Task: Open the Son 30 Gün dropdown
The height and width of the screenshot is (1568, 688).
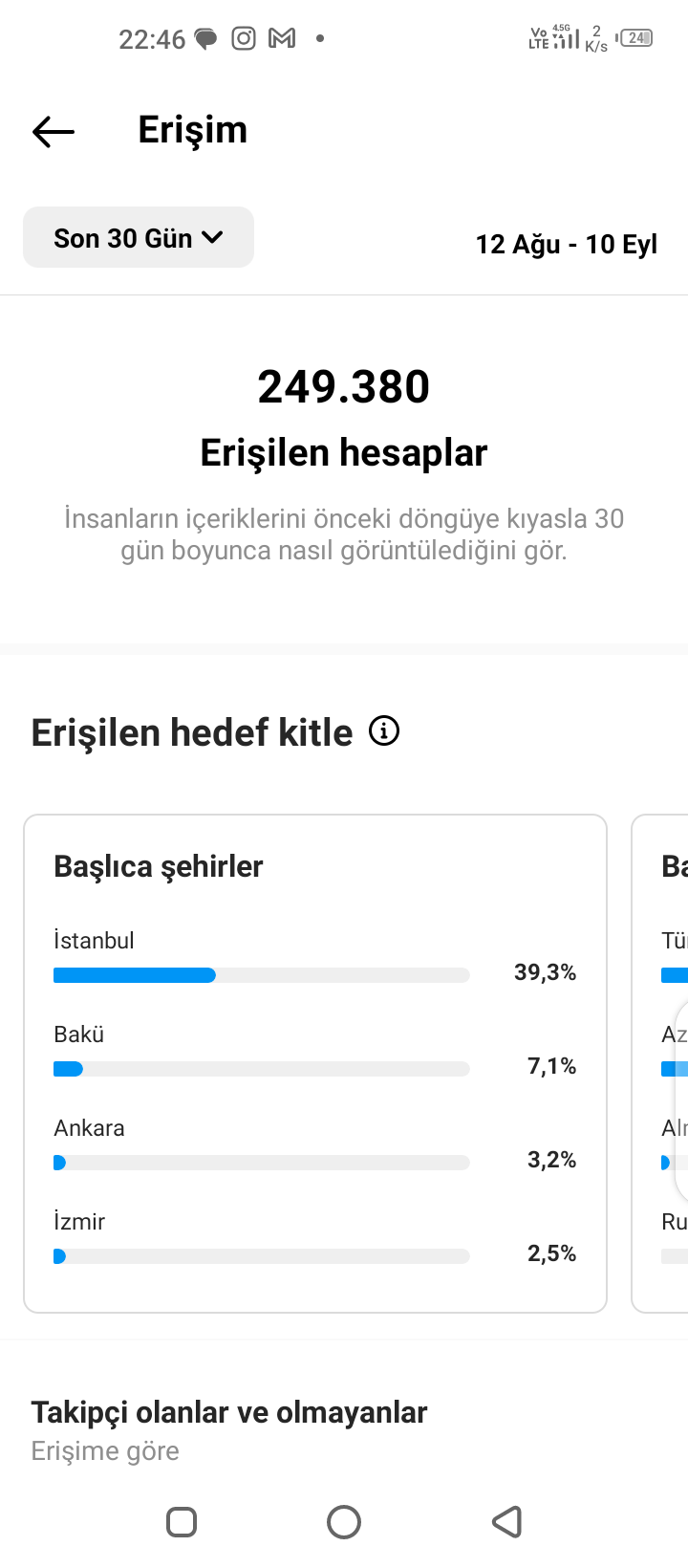Action: pos(139,237)
